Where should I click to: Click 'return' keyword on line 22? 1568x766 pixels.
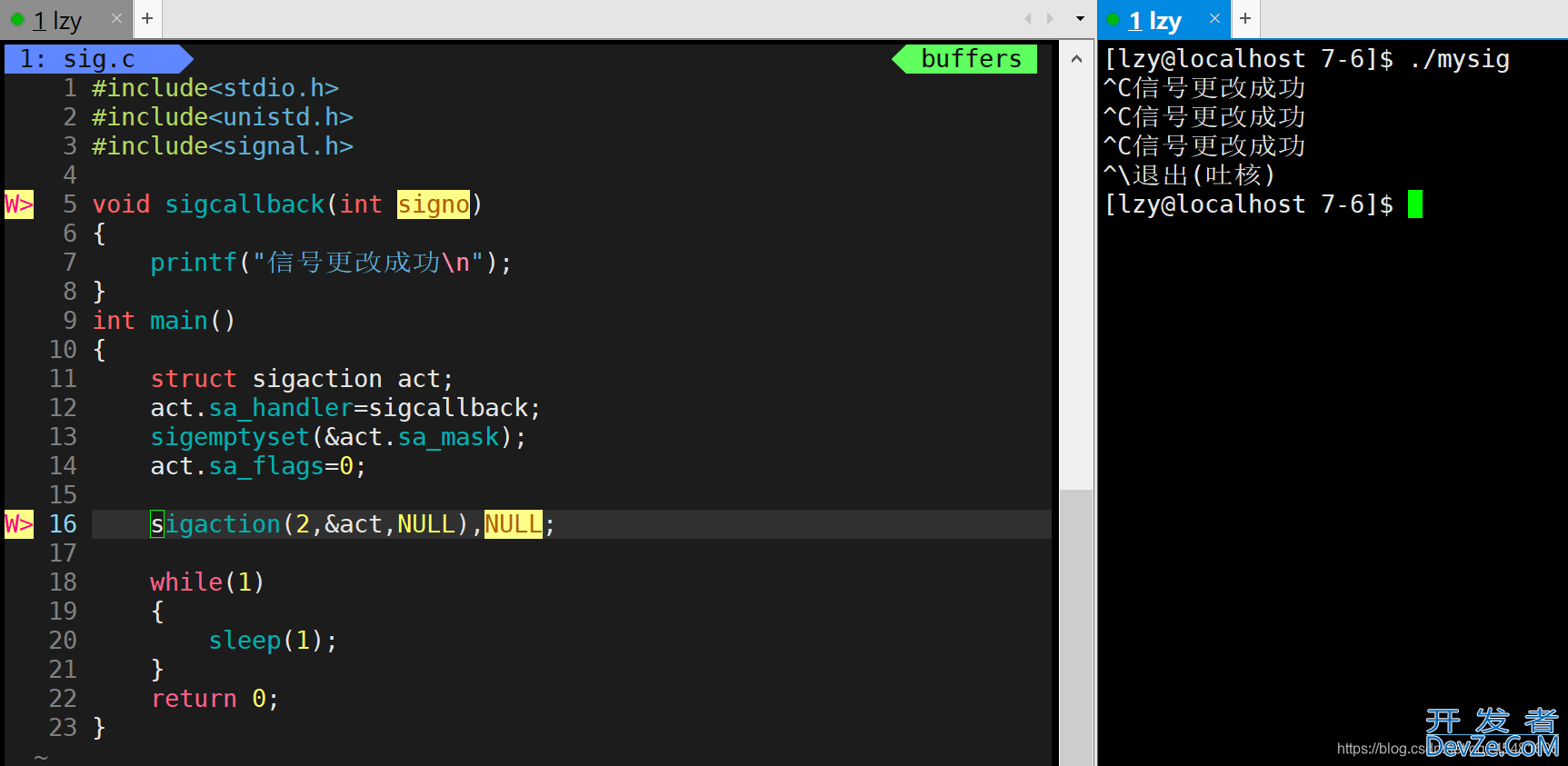click(194, 699)
